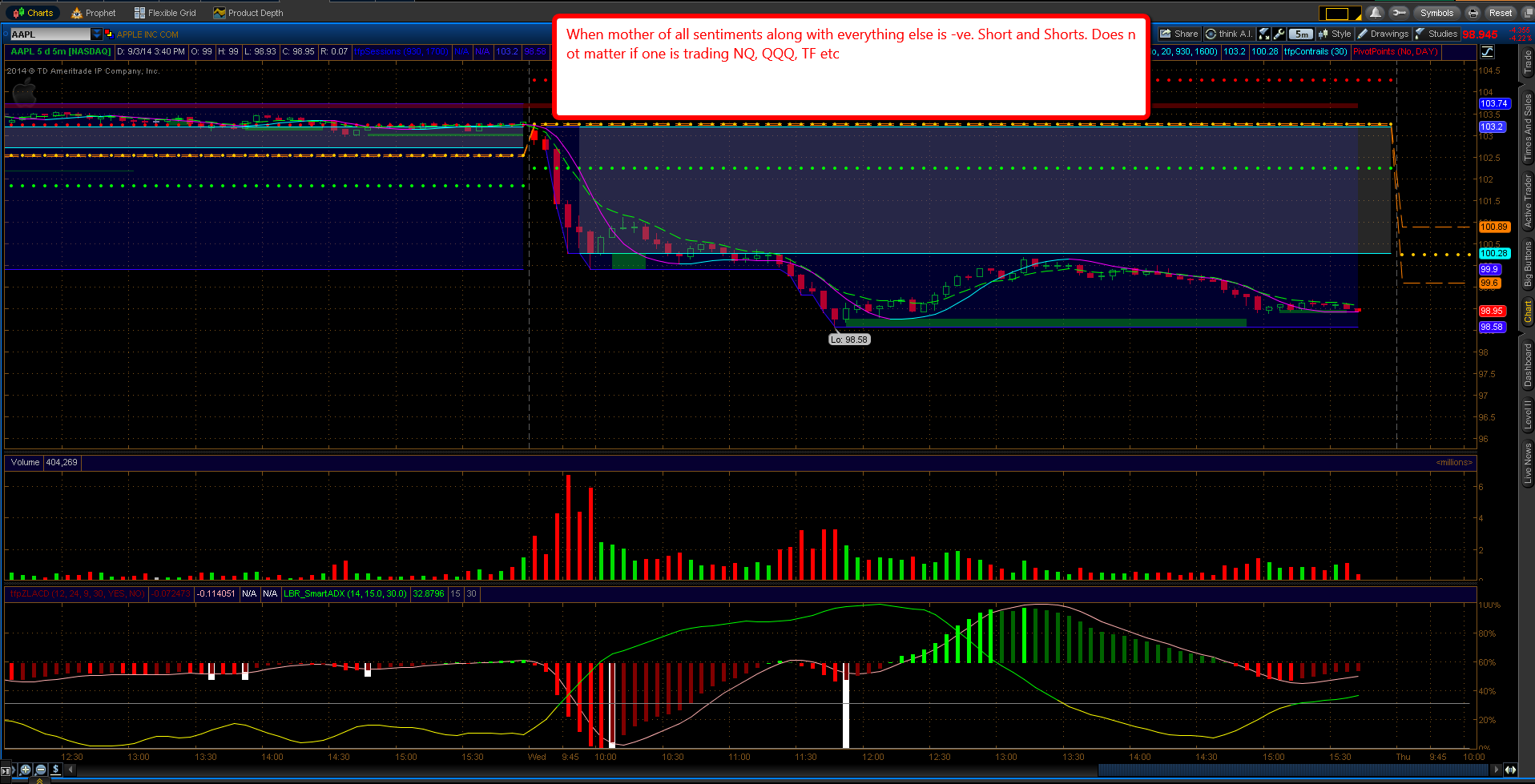Image resolution: width=1535 pixels, height=784 pixels.
Task: Click the LBR_SmartADX study label
Action: (x=345, y=593)
